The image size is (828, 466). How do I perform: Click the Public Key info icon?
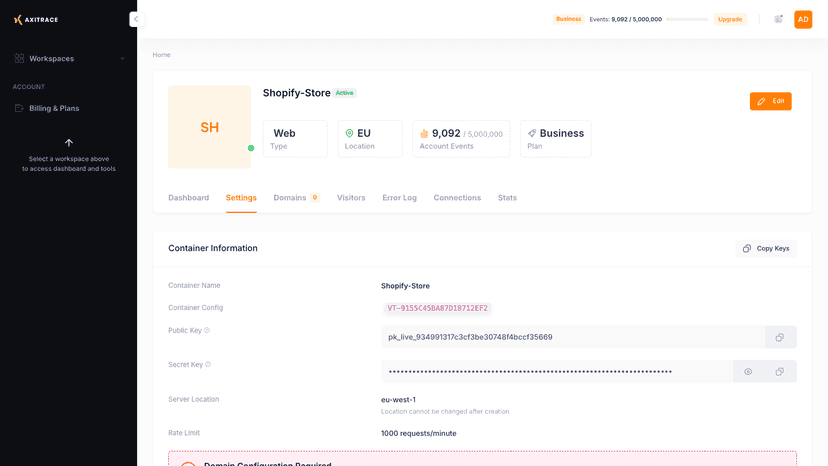click(207, 330)
